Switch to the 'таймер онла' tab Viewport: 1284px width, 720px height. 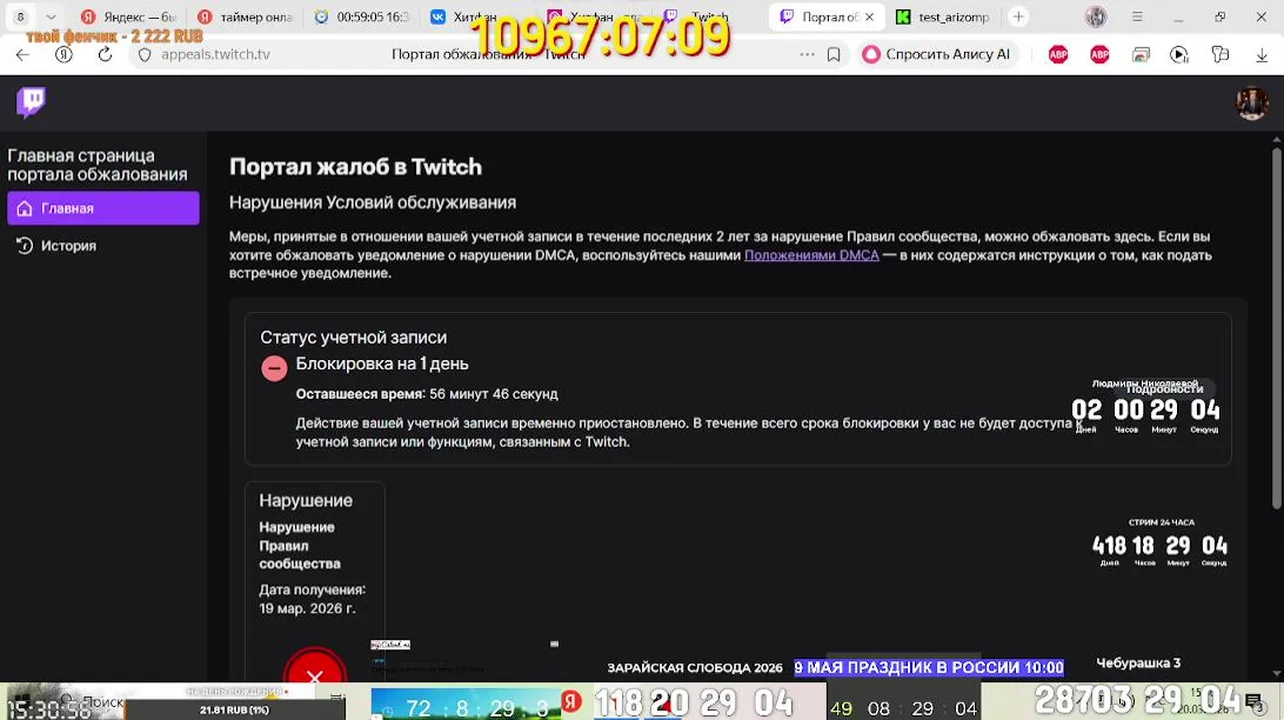click(x=244, y=17)
